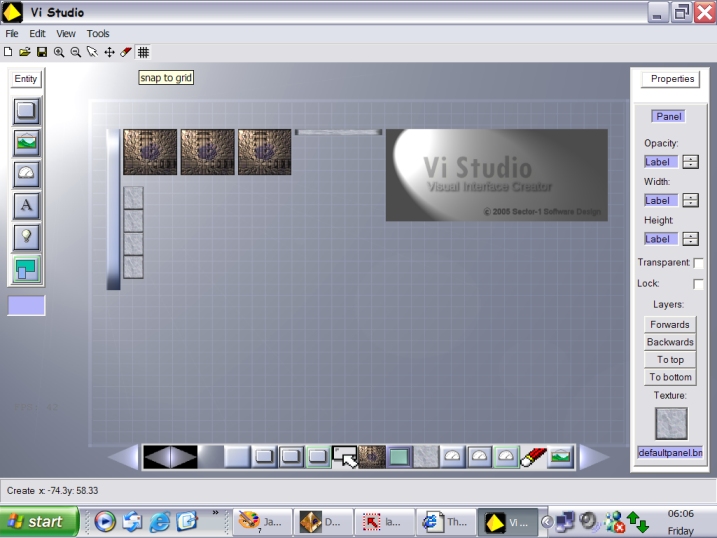Screen dimensions: 717x538
Task: Adjust the Width spinner control
Action: [690, 200]
